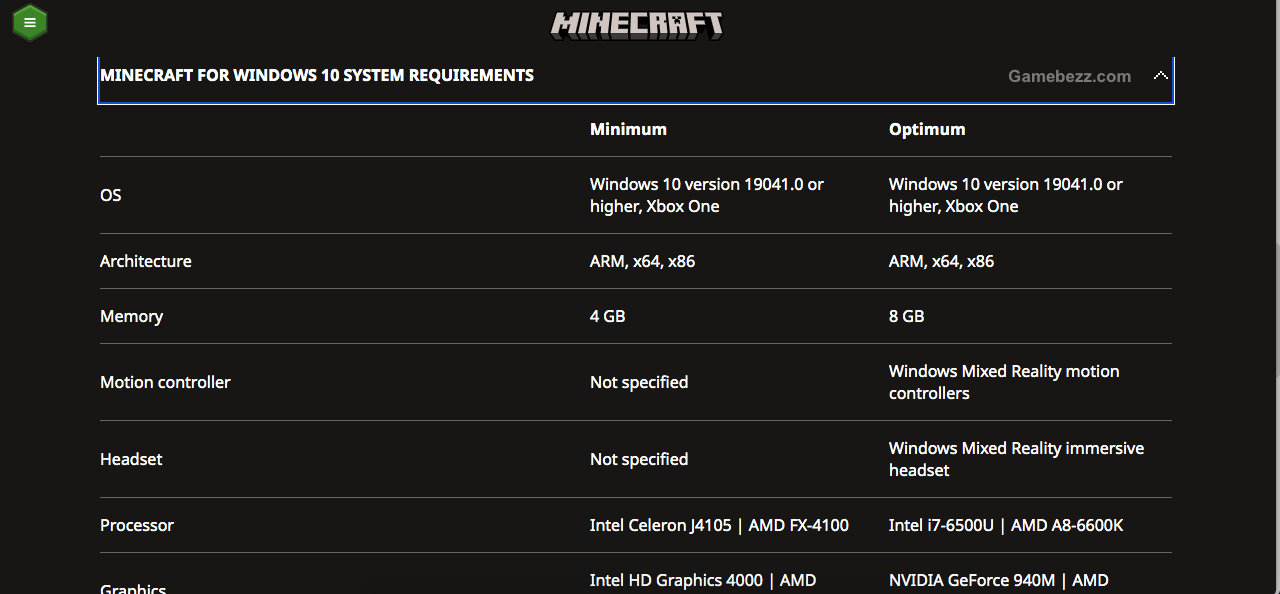Select the Optimum OS 'Windows 10 version 19041.0' cell
This screenshot has width=1280, height=594.
[x=1006, y=195]
